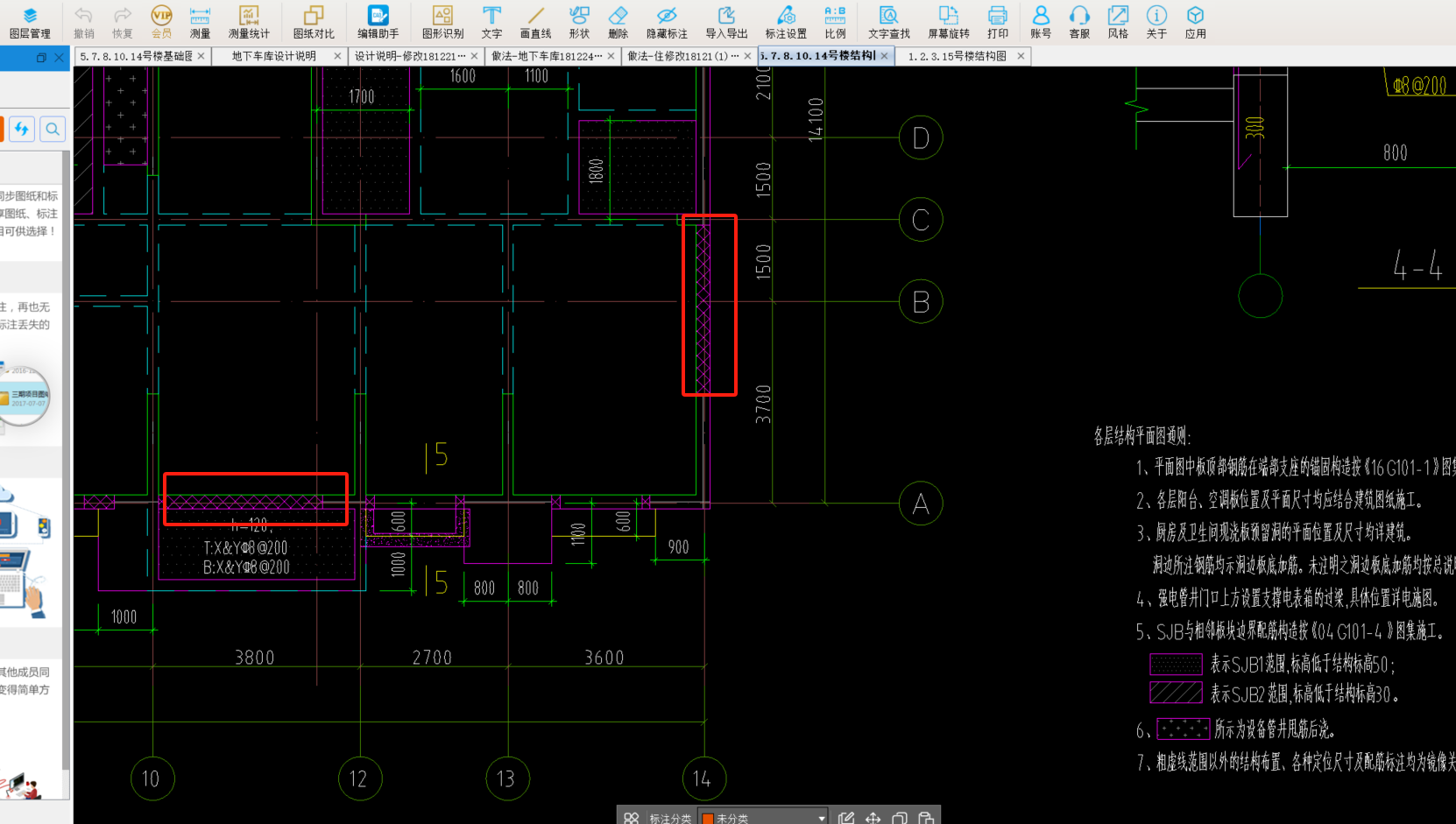Click the 恢复 redo tool
The height and width of the screenshot is (824, 1456).
click(123, 23)
